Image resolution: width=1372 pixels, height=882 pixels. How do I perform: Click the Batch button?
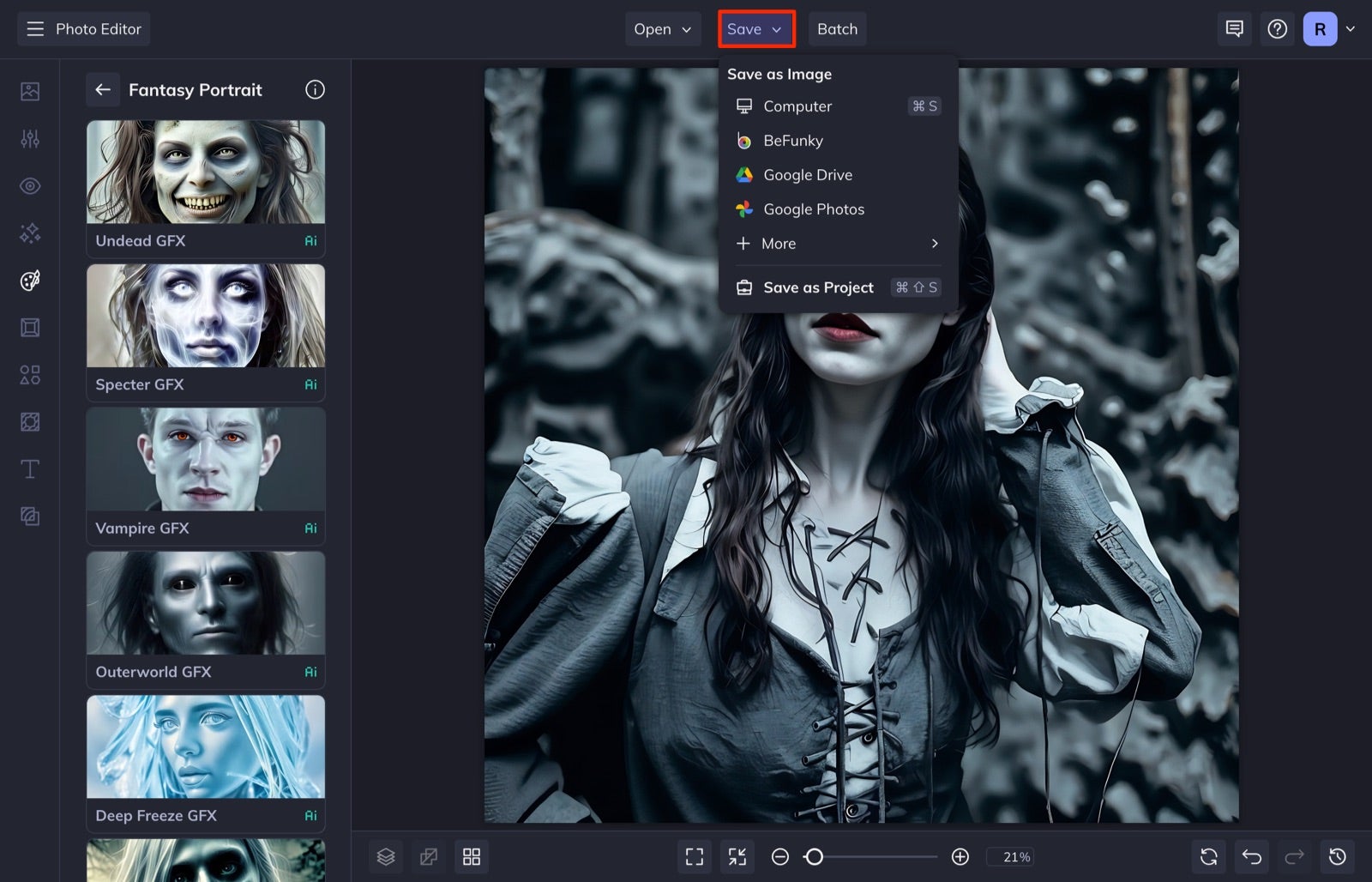[837, 28]
